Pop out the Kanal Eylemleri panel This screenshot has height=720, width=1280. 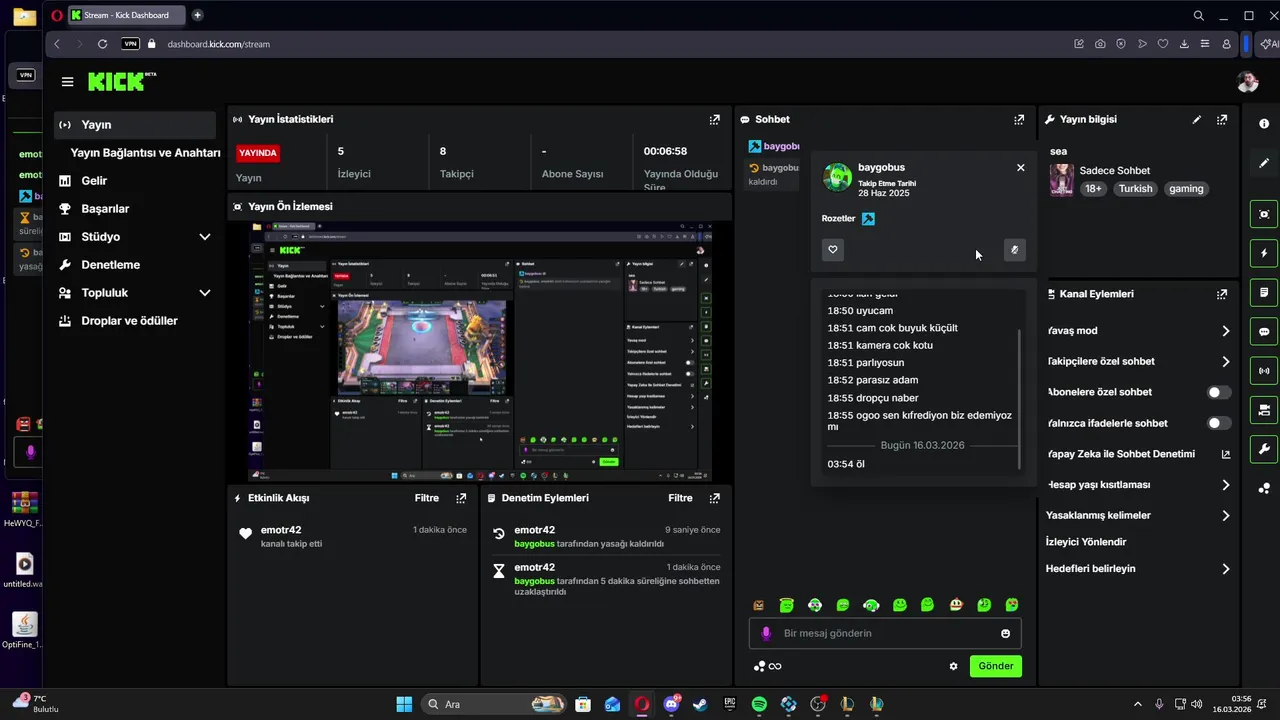1222,294
